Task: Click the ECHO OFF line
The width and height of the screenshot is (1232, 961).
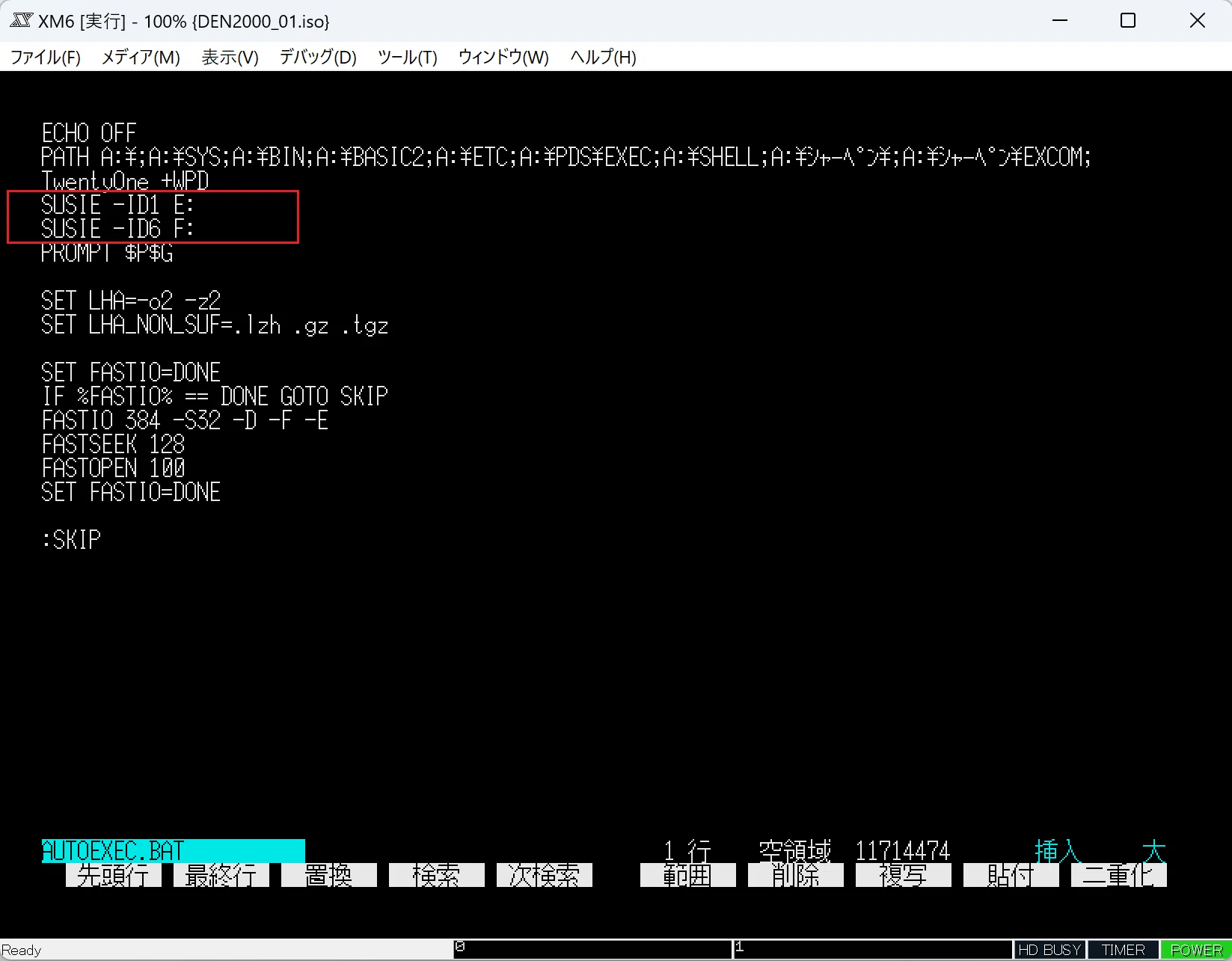Action: point(89,133)
